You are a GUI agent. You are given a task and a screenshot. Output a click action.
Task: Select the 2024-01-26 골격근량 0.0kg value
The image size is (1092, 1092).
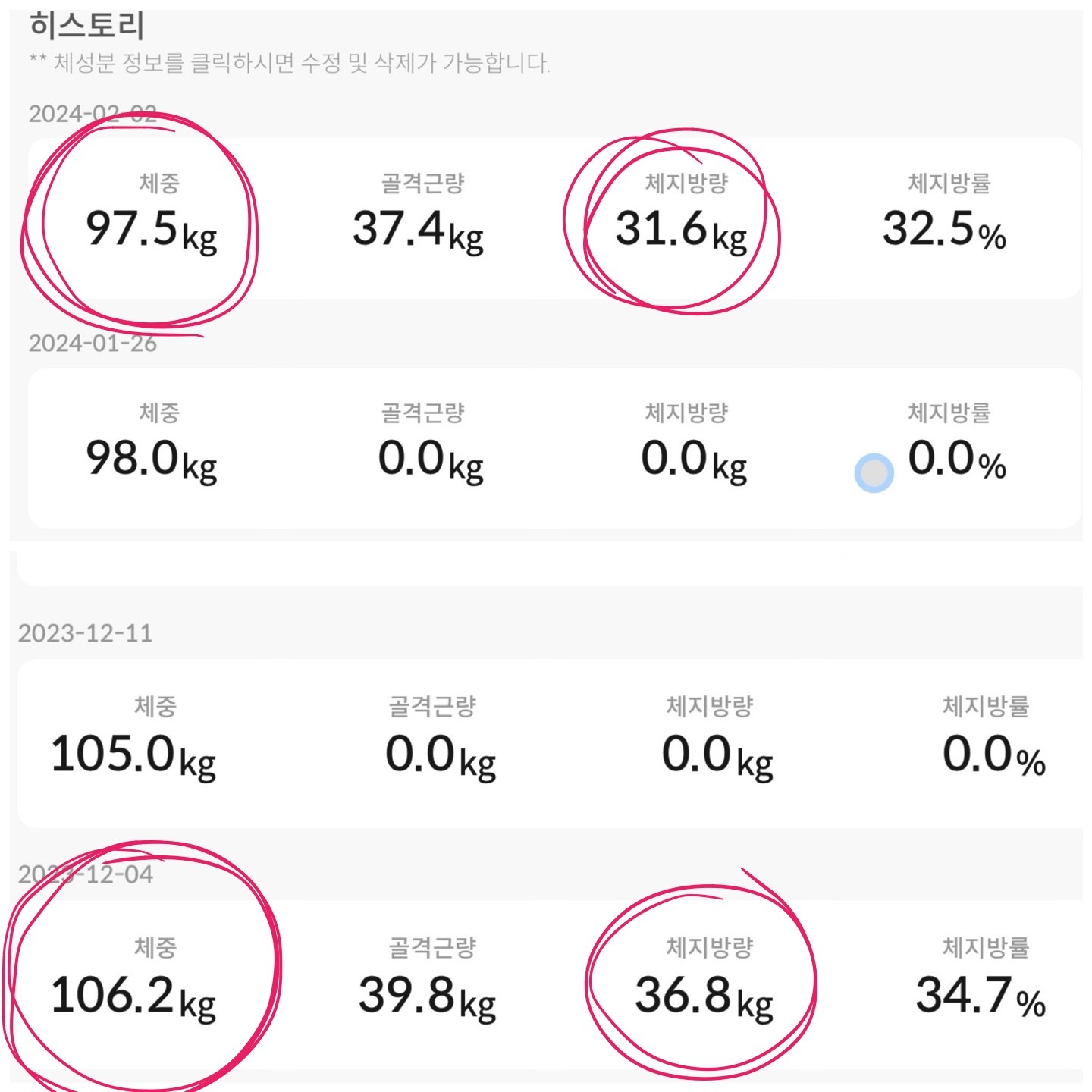point(430,460)
